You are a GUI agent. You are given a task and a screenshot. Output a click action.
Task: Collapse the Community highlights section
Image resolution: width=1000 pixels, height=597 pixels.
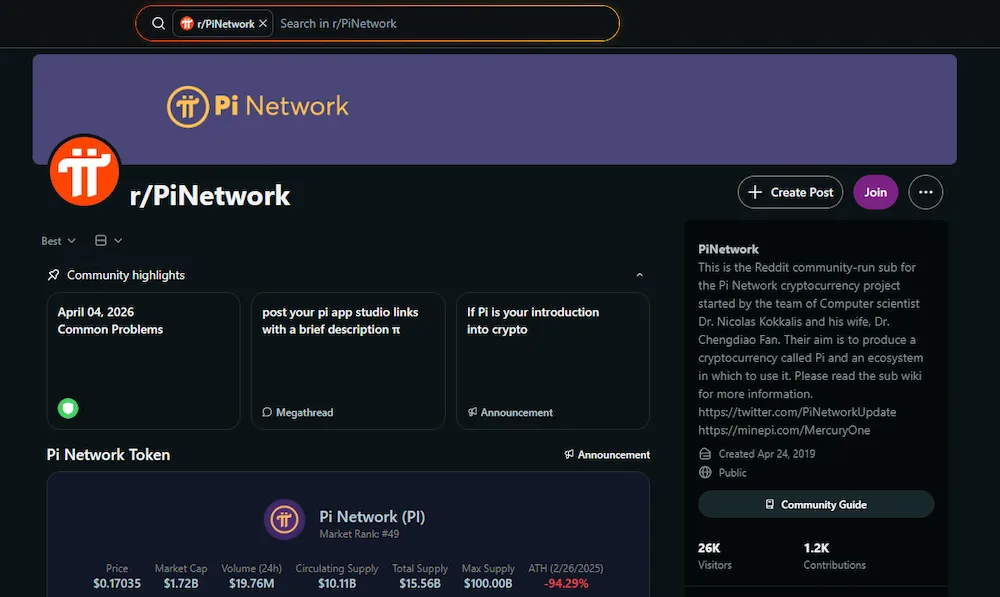[639, 273]
